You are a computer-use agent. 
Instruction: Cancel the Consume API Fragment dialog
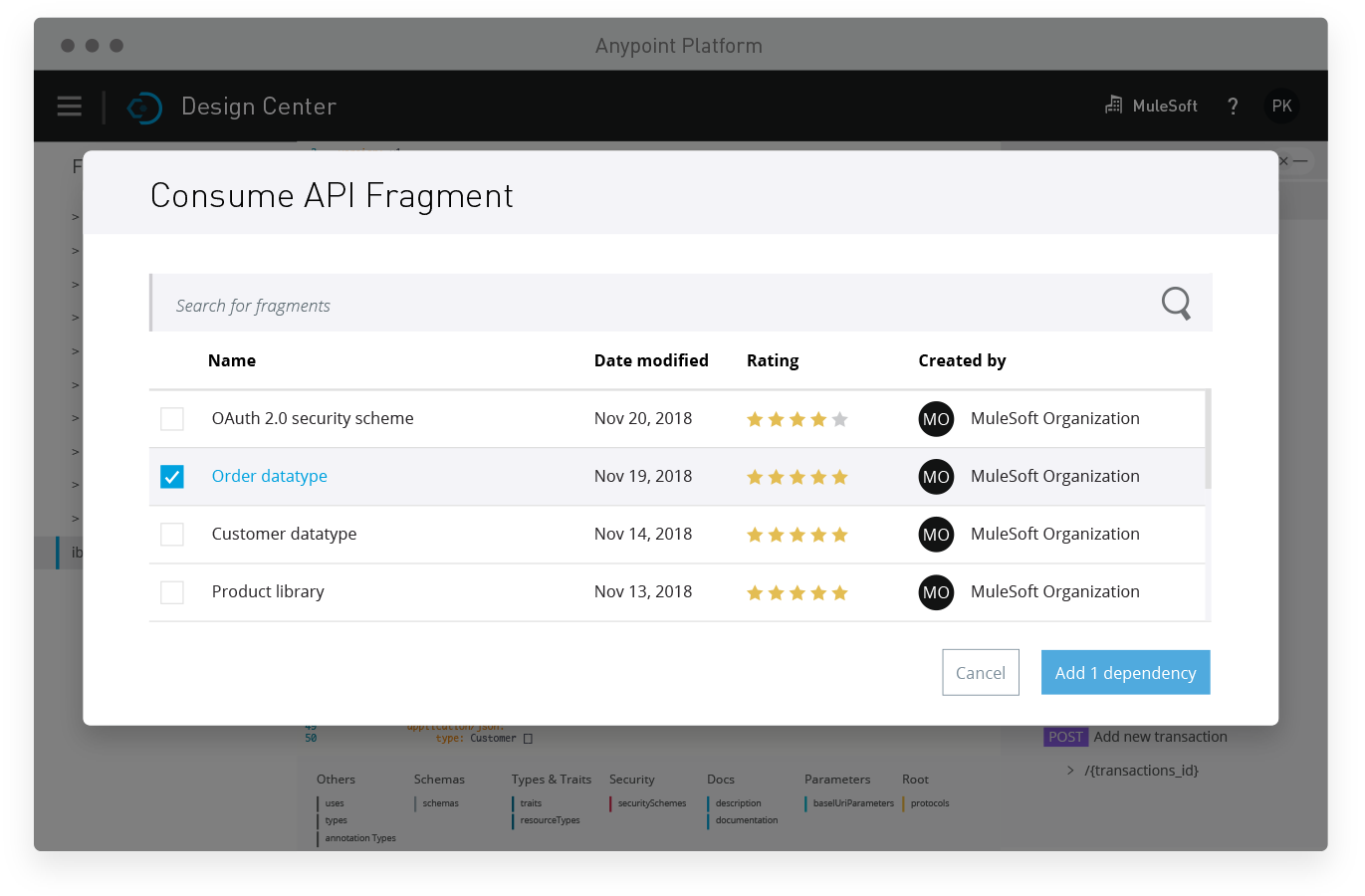(x=980, y=672)
